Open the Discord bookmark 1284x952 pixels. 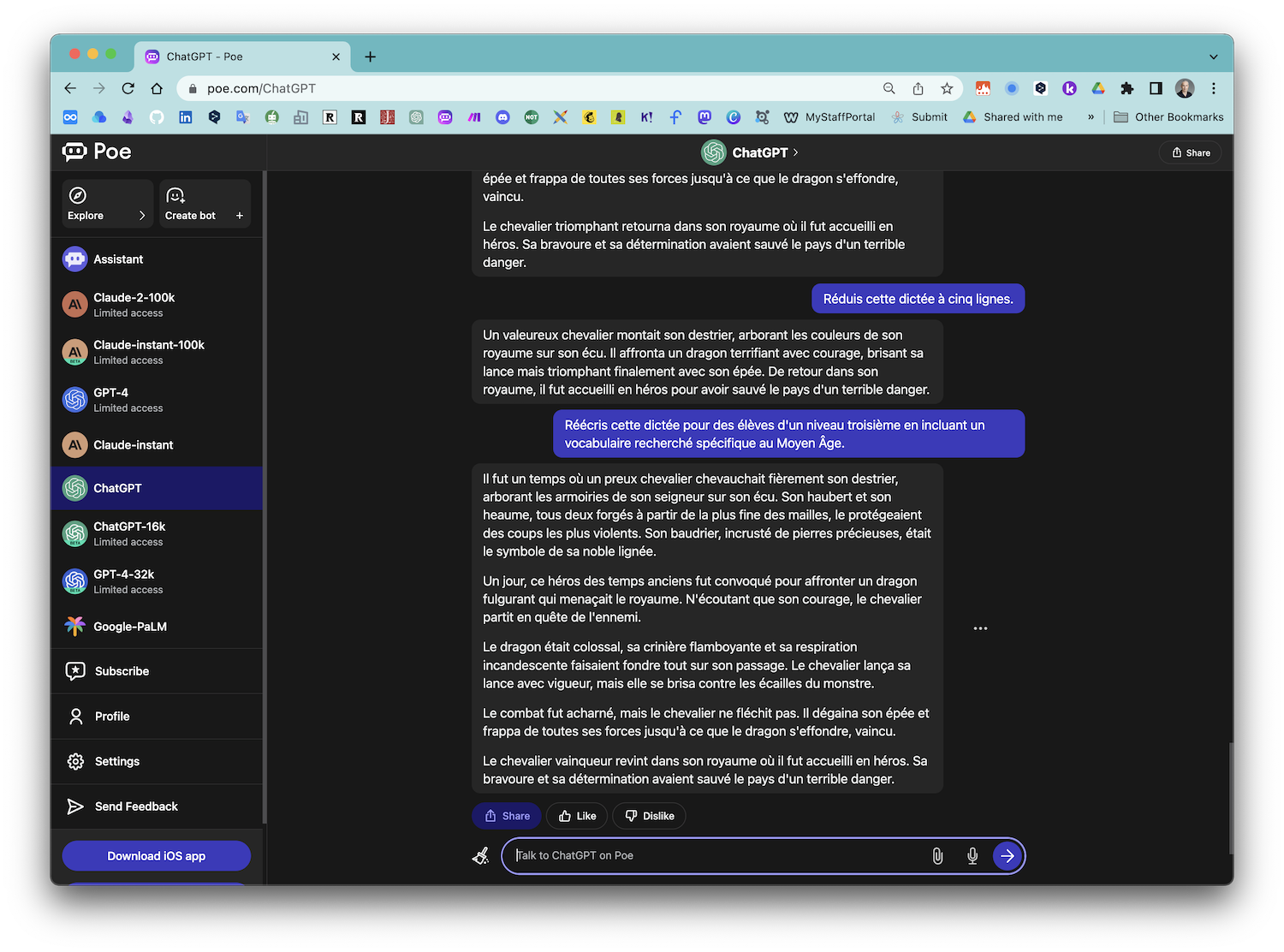[502, 117]
